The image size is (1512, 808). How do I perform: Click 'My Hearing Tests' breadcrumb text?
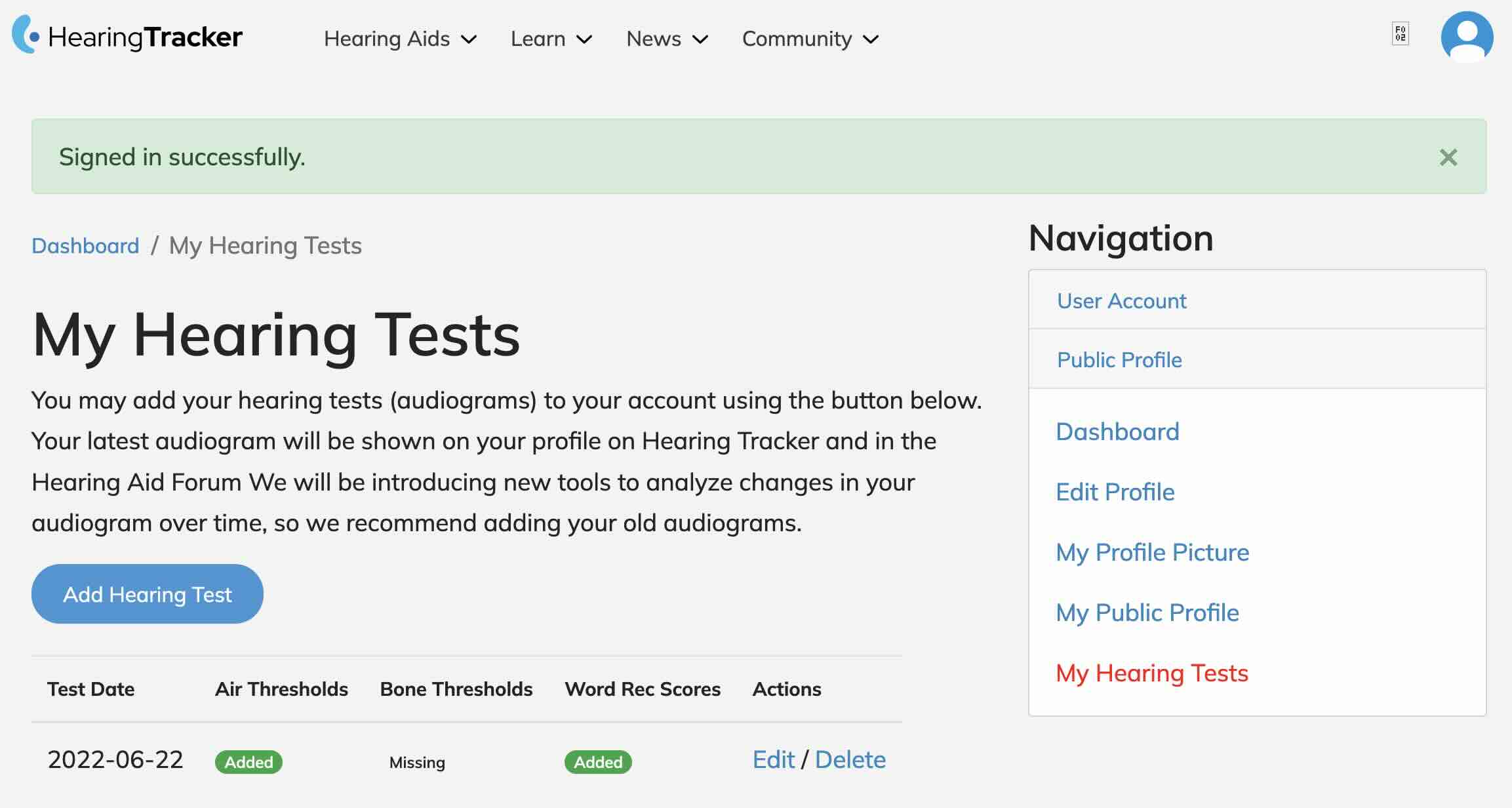tap(266, 245)
